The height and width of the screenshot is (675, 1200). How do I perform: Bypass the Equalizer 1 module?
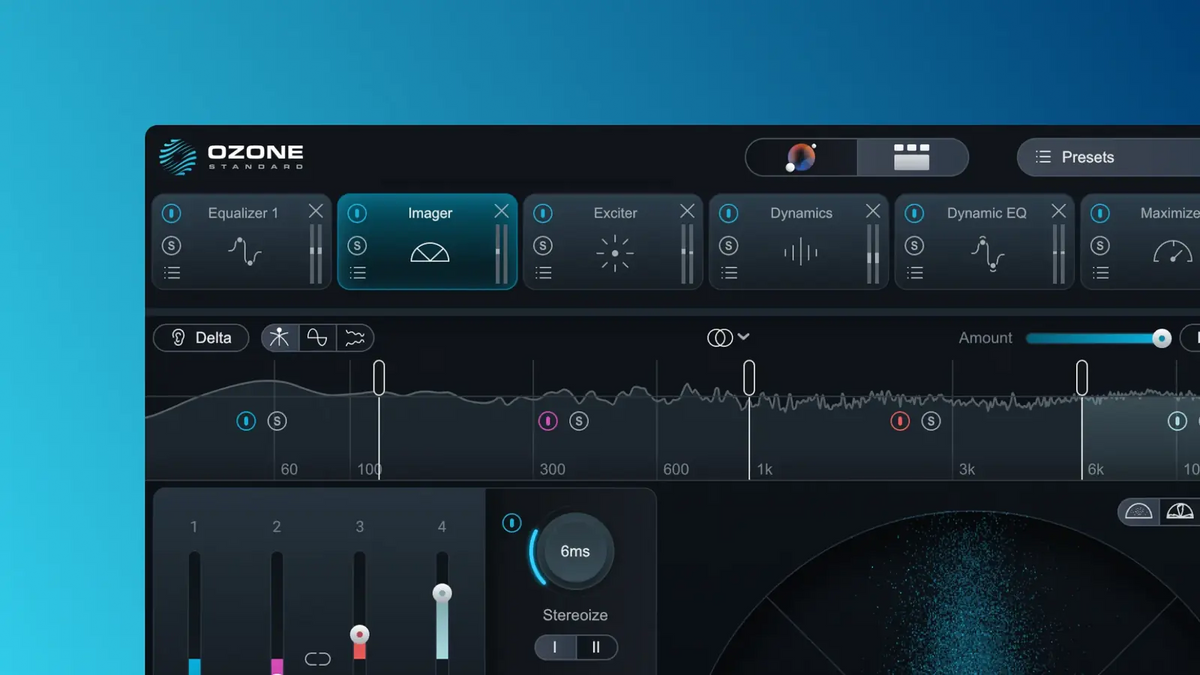pyautogui.click(x=171, y=213)
